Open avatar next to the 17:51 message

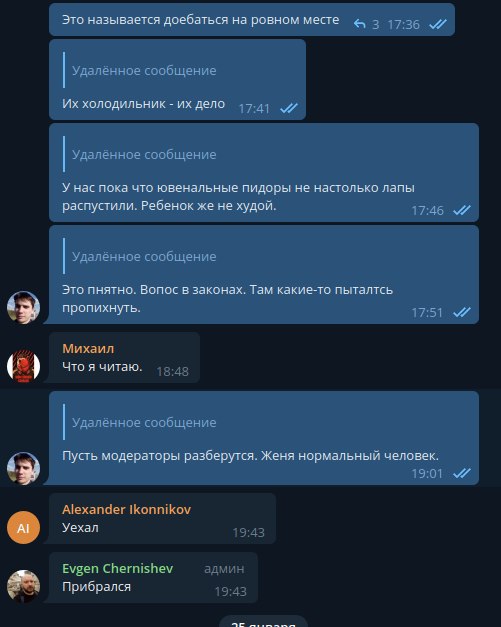point(23,307)
